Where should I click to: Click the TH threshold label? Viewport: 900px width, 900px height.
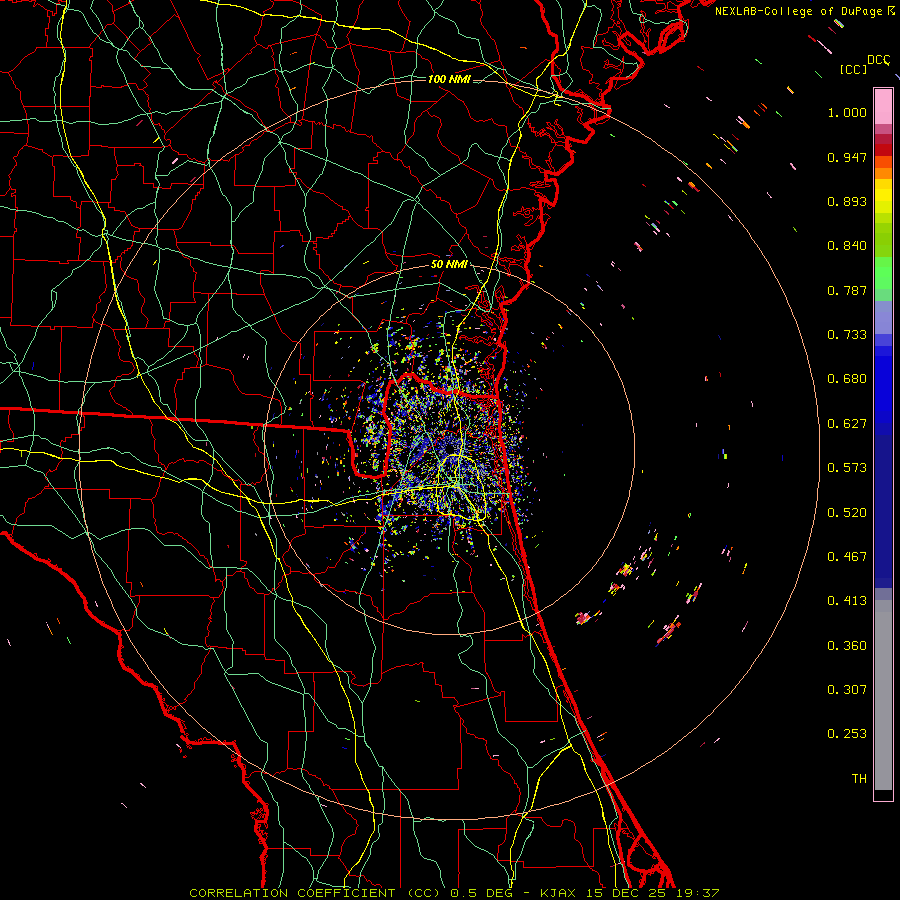859,779
